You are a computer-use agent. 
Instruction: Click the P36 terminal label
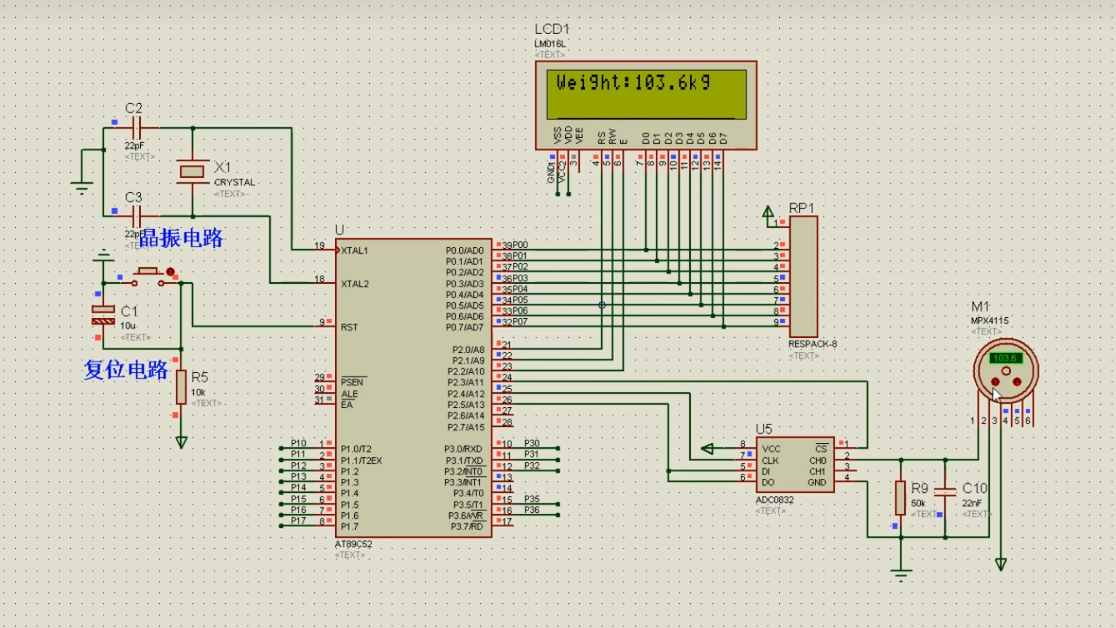[532, 510]
